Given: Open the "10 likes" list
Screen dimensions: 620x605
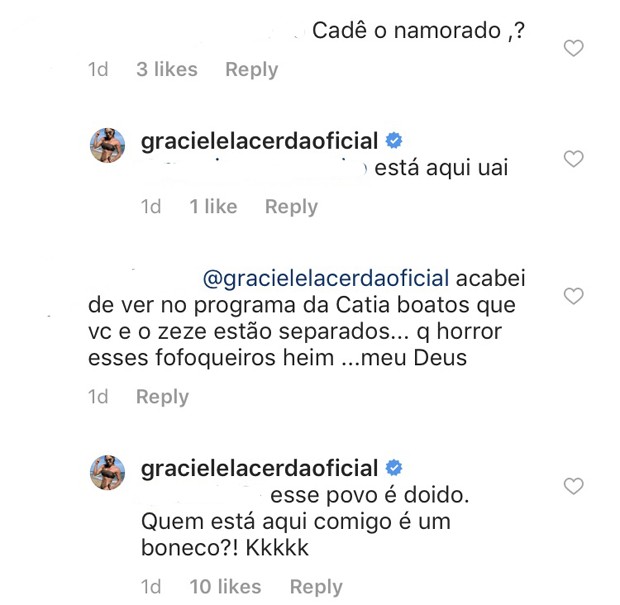Looking at the screenshot, I should click(x=225, y=587).
